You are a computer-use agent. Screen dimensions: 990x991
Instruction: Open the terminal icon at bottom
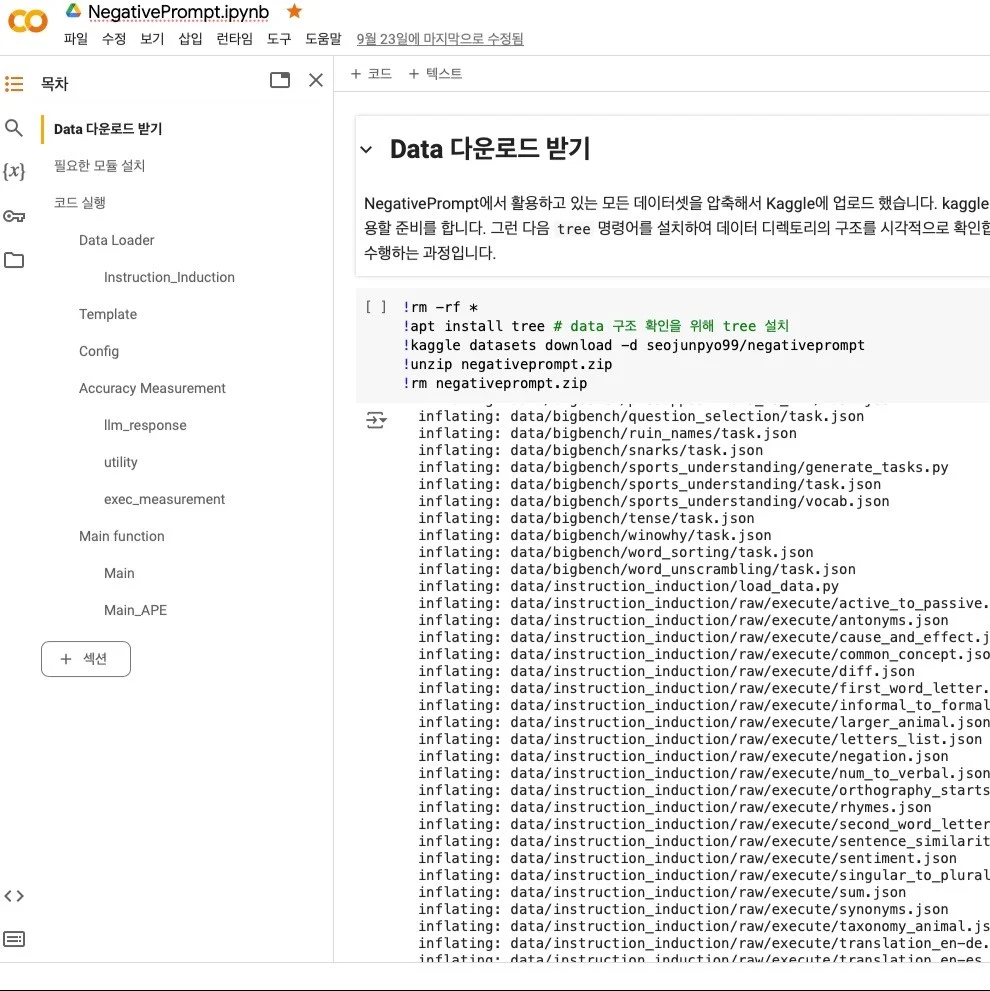pos(14,939)
